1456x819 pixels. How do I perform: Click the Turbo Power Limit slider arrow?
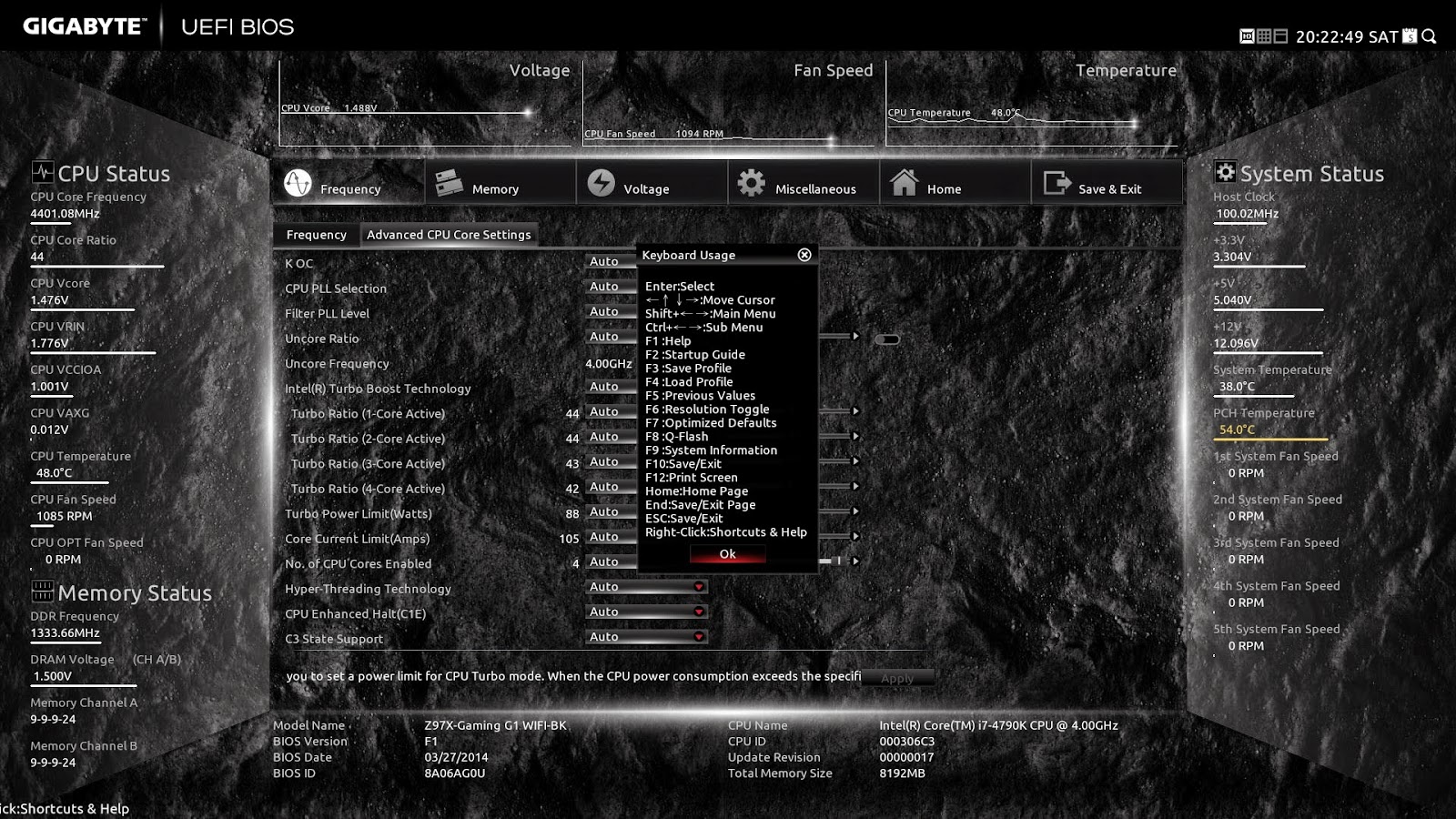tap(855, 511)
